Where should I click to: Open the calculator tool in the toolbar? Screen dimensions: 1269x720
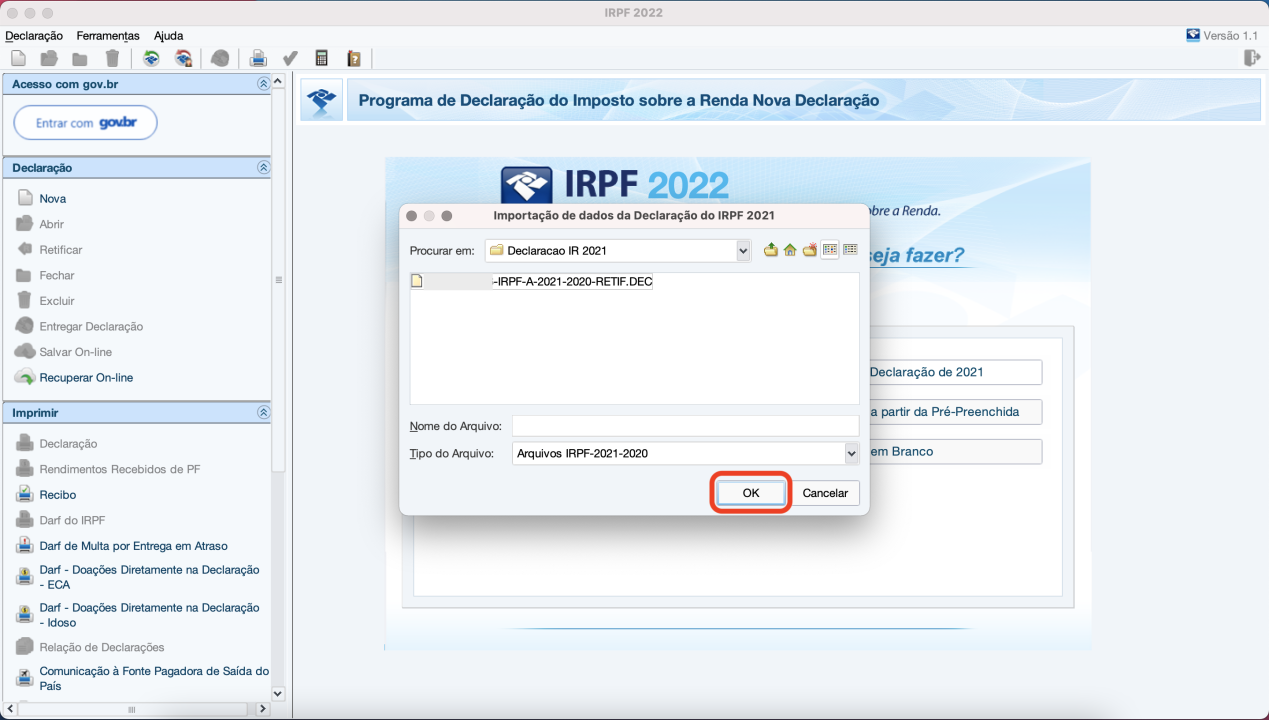click(x=322, y=58)
